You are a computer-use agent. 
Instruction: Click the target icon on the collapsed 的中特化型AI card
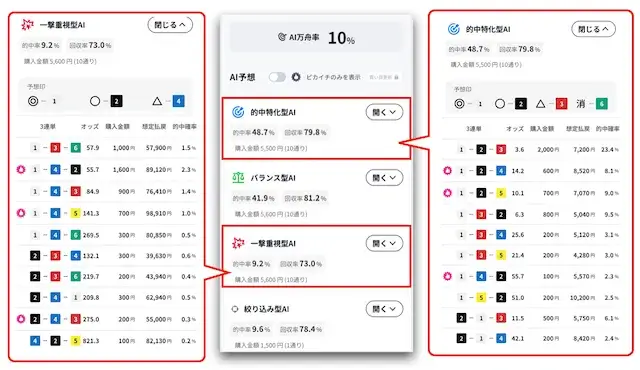pyautogui.click(x=238, y=112)
